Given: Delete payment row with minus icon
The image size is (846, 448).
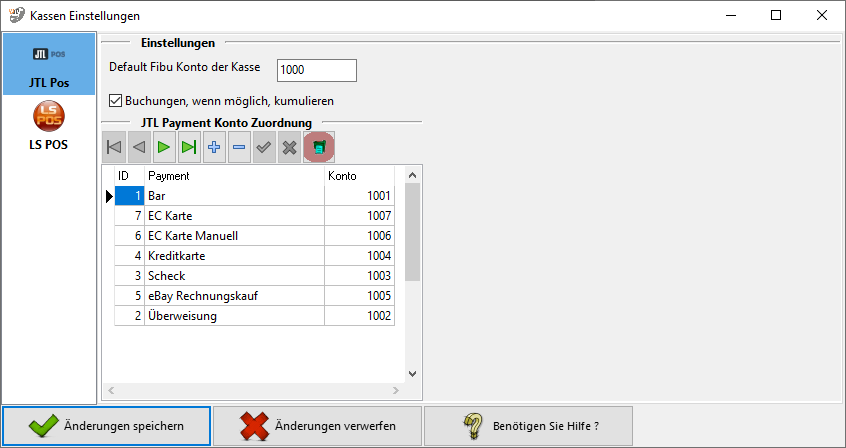Looking at the screenshot, I should [x=239, y=147].
